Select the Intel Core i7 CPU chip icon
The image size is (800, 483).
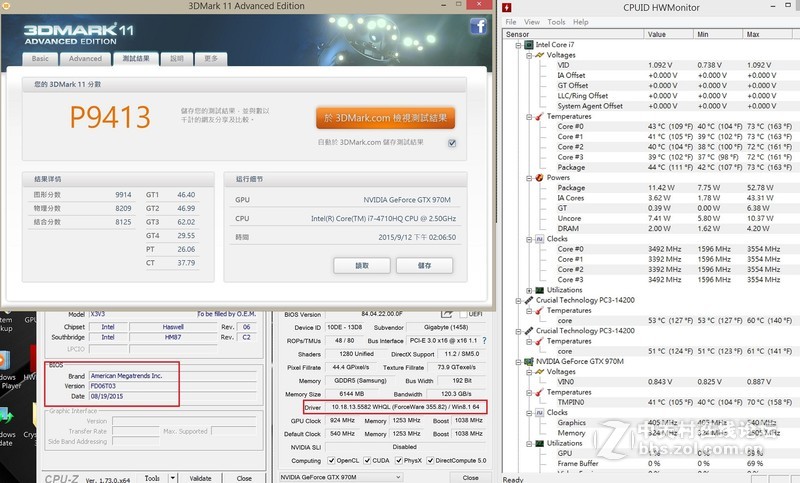529,45
